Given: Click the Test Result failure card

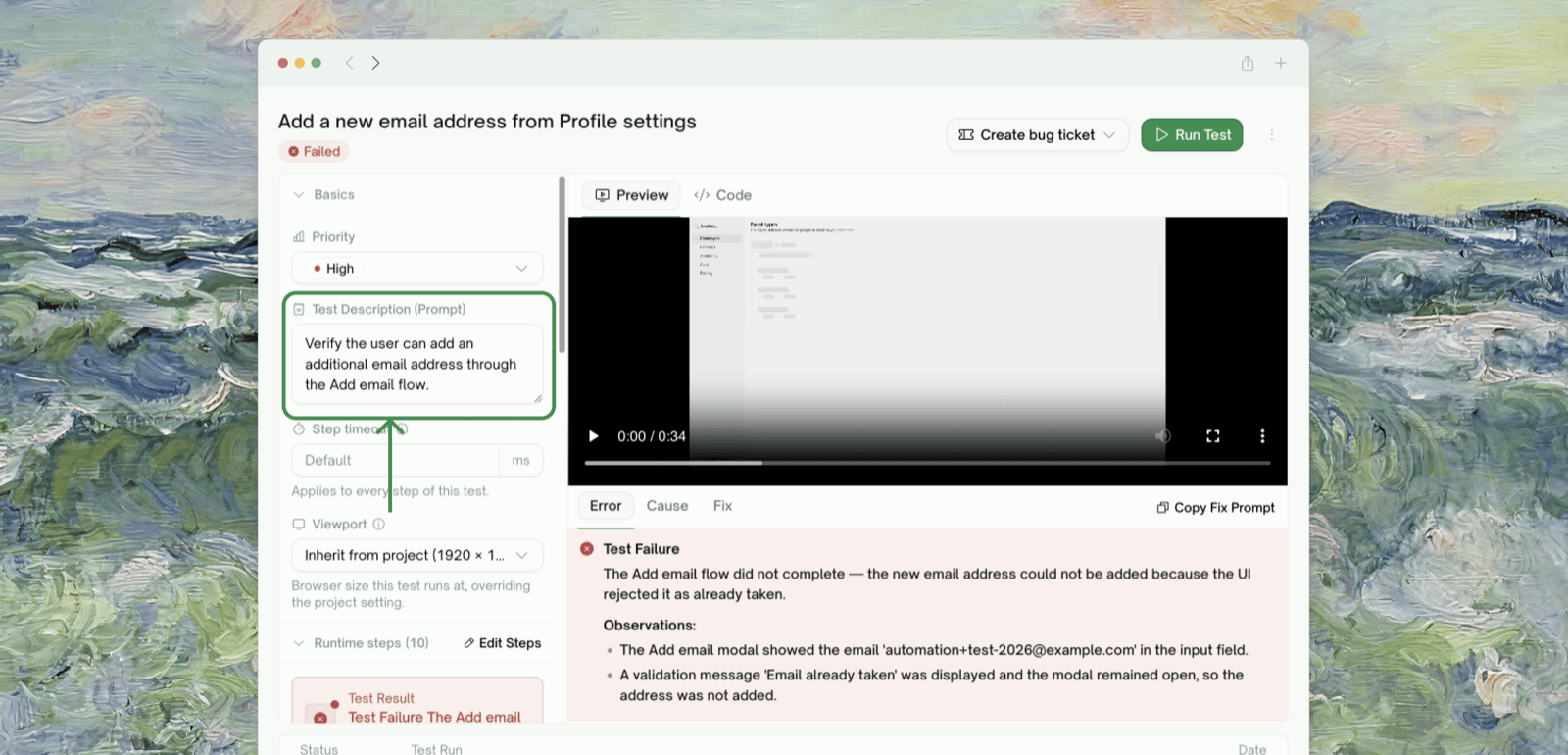Looking at the screenshot, I should tap(417, 701).
